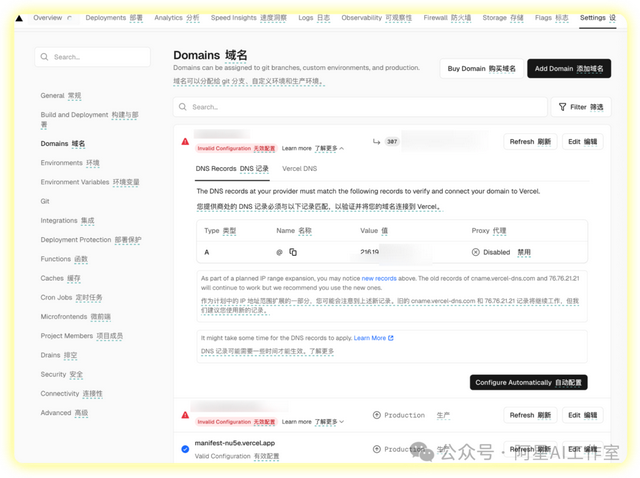
Task: Open Project Members settings
Action: [82, 336]
